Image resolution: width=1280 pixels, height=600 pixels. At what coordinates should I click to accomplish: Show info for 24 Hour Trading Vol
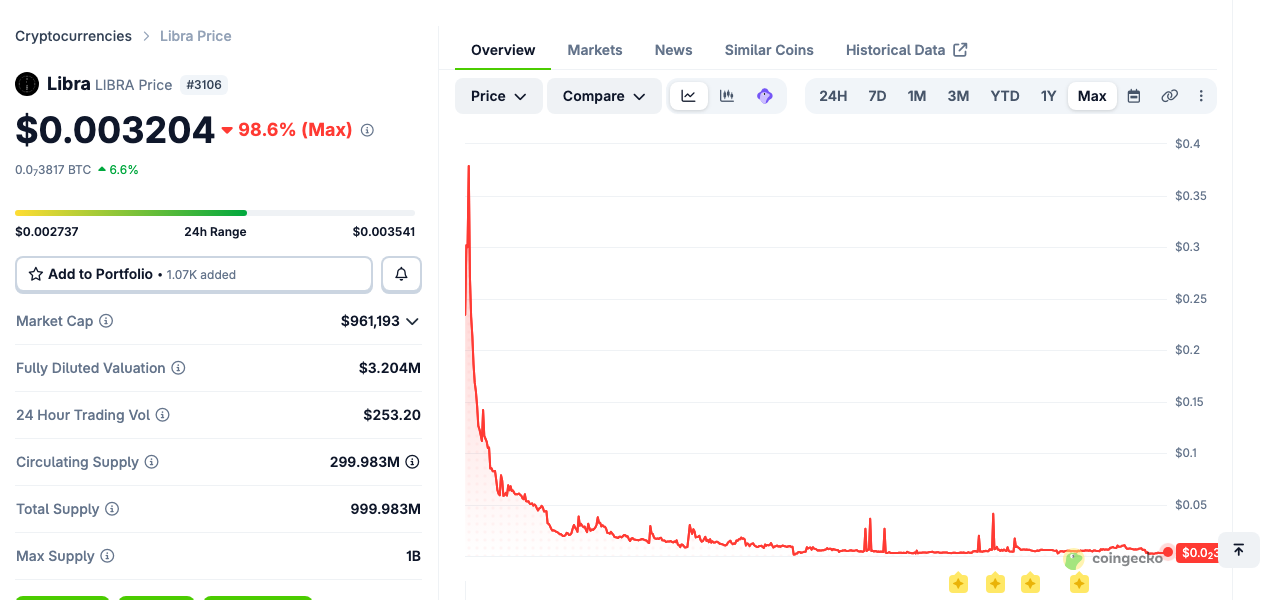[162, 415]
